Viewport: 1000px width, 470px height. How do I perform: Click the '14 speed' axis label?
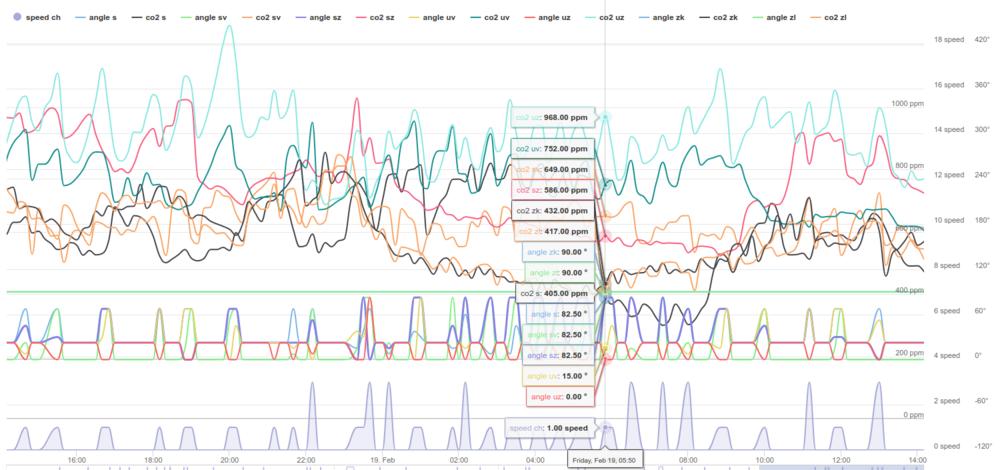click(949, 129)
